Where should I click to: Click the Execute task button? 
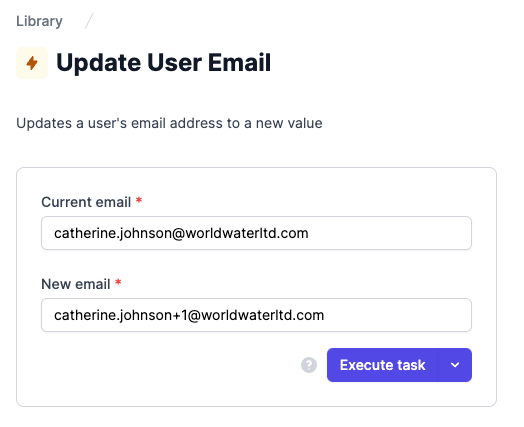click(x=383, y=365)
